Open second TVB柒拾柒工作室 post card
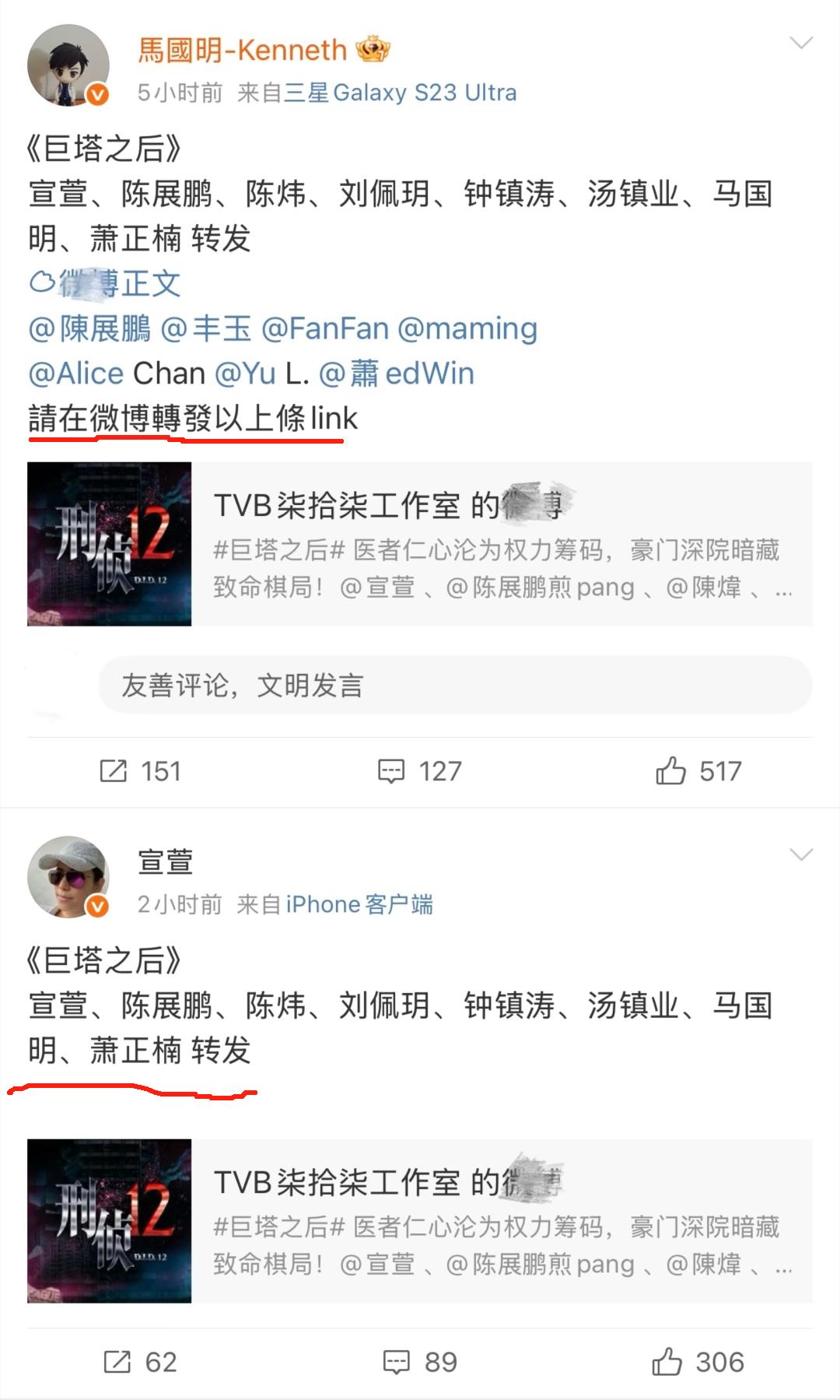Viewport: 840px width, 1400px height. [420, 1221]
